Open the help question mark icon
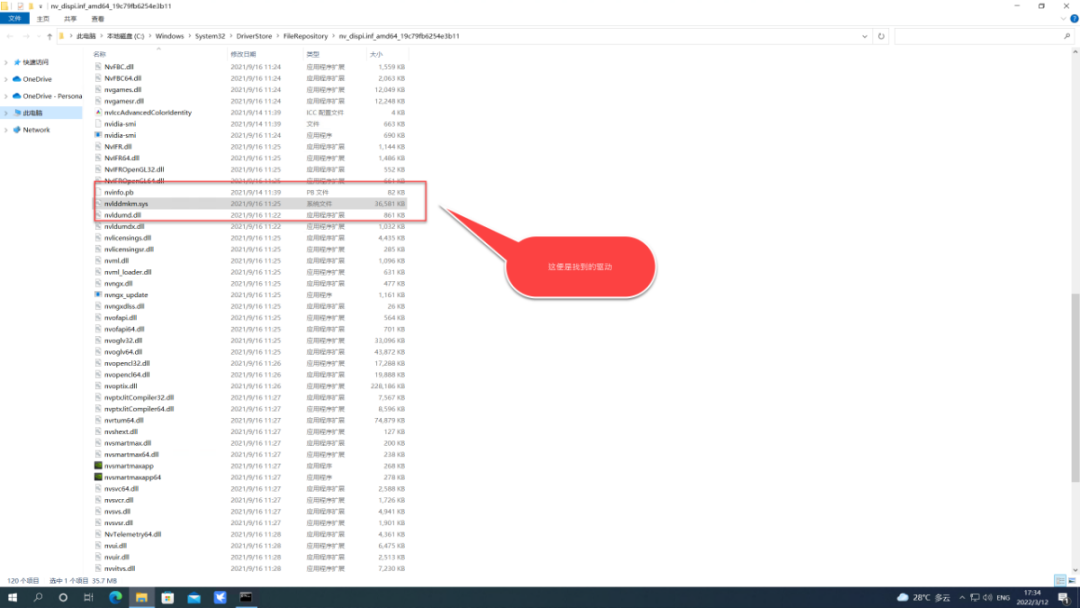 [1074, 19]
